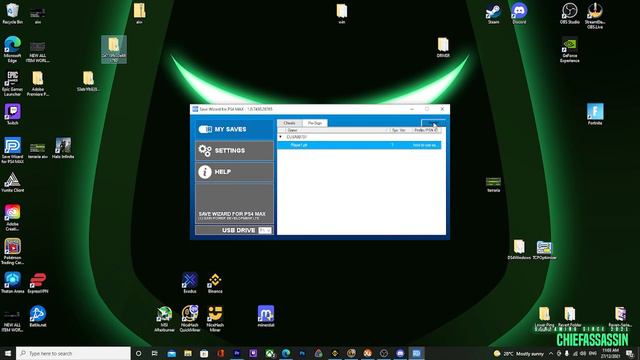
Task: Open Twitch desktop shortcut
Action: coord(12,114)
